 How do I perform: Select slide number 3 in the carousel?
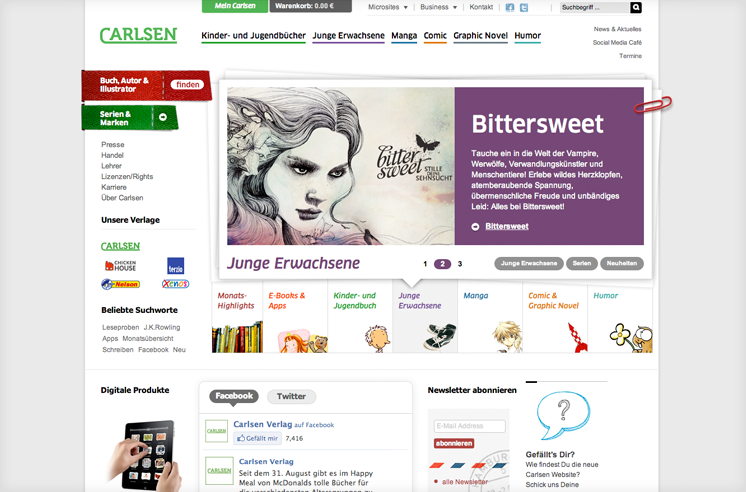(460, 264)
